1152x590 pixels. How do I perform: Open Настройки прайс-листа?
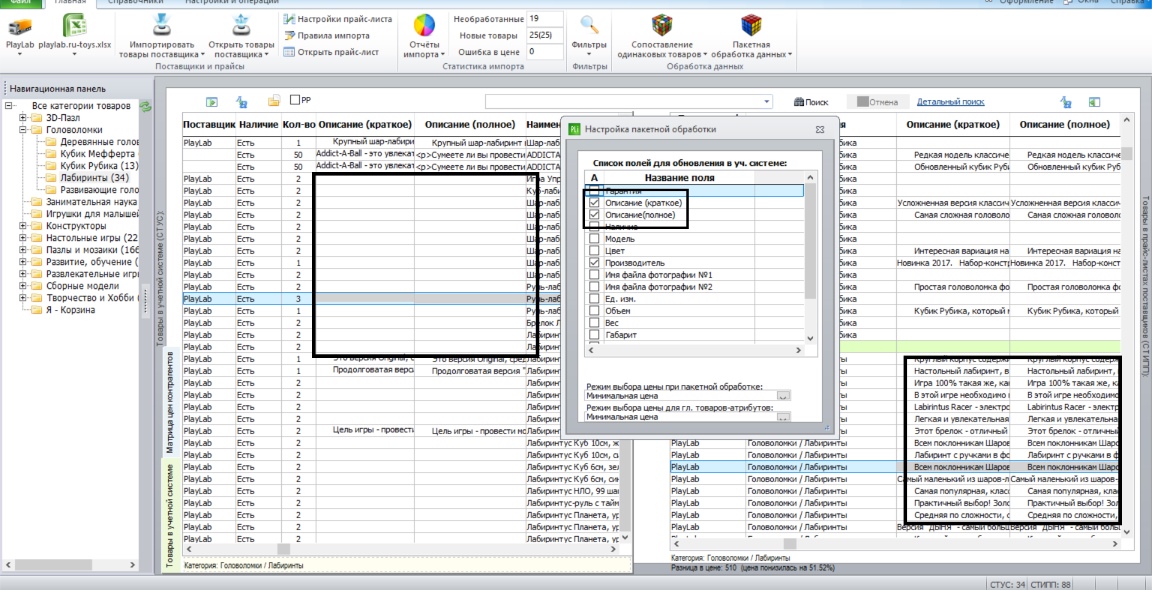click(338, 19)
